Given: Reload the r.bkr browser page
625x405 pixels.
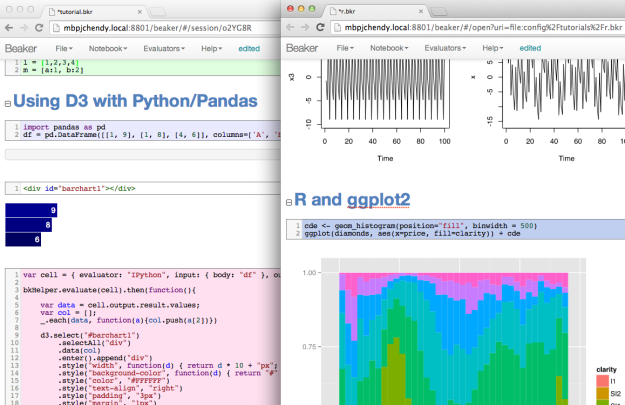Looking at the screenshot, I should 320,27.
